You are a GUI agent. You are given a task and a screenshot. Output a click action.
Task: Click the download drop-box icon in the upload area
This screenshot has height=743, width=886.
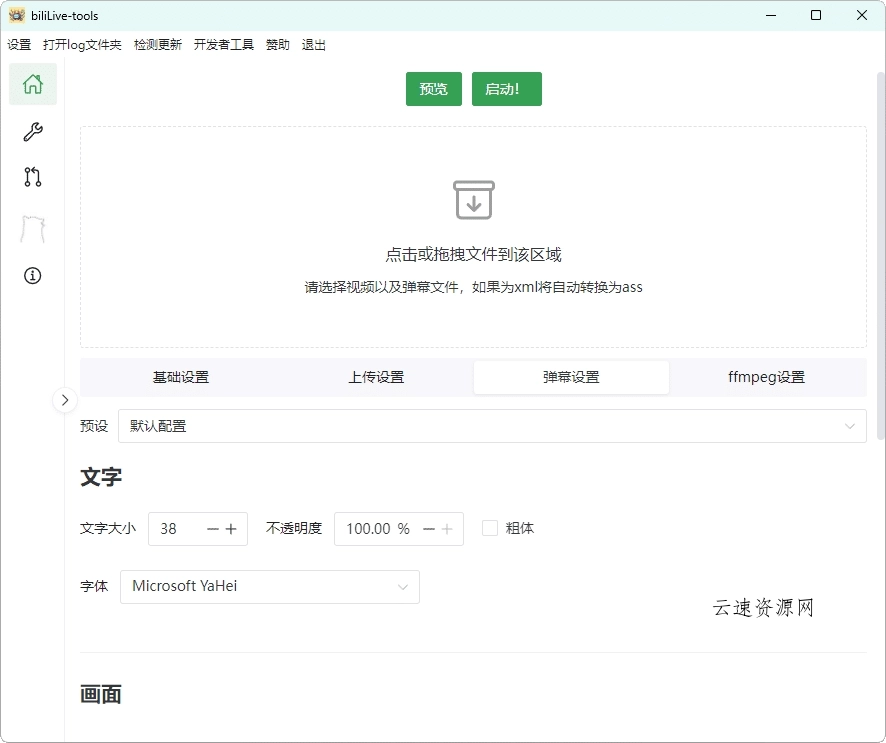pos(473,199)
